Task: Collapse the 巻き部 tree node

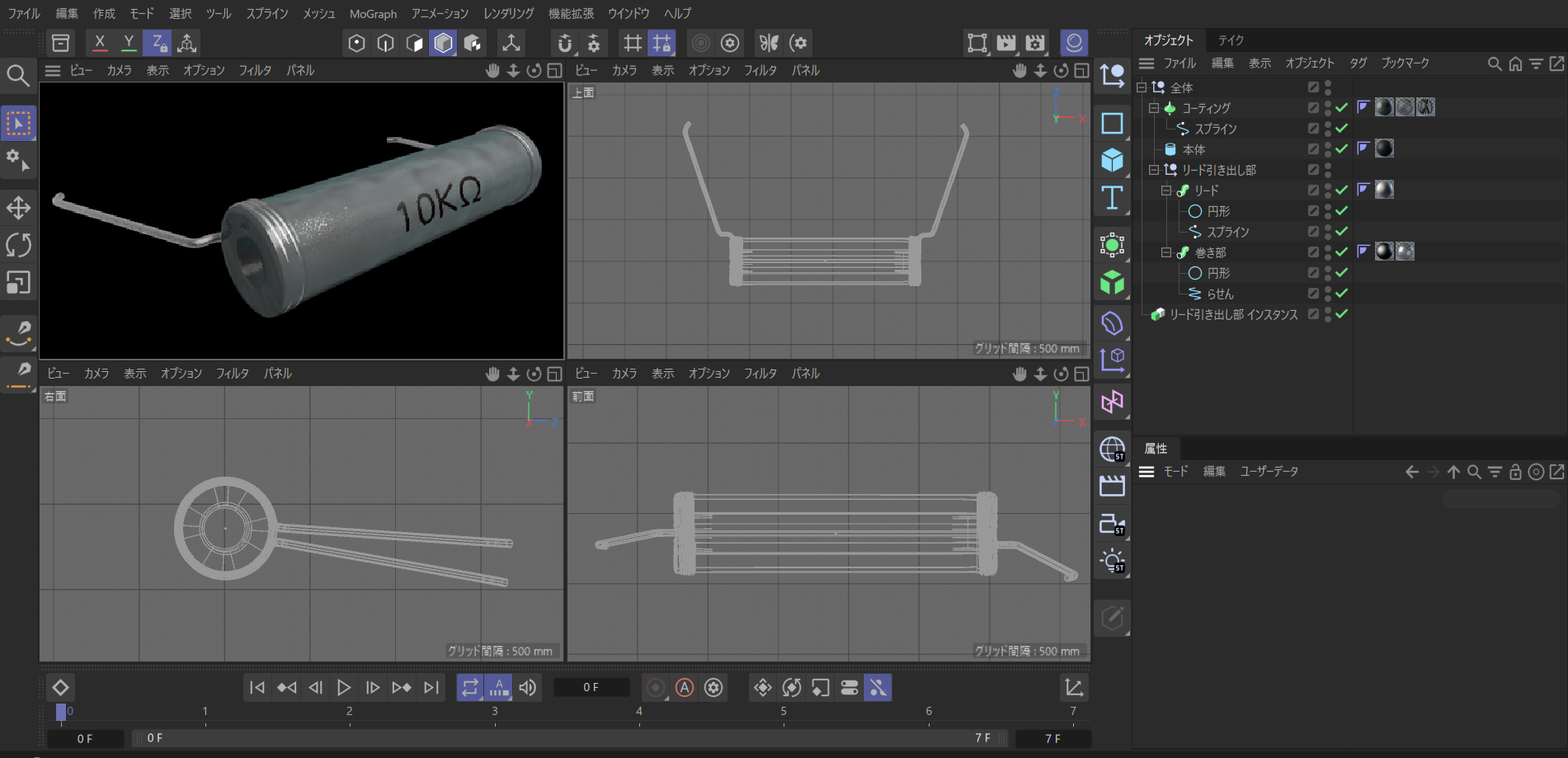Action: [x=1166, y=252]
